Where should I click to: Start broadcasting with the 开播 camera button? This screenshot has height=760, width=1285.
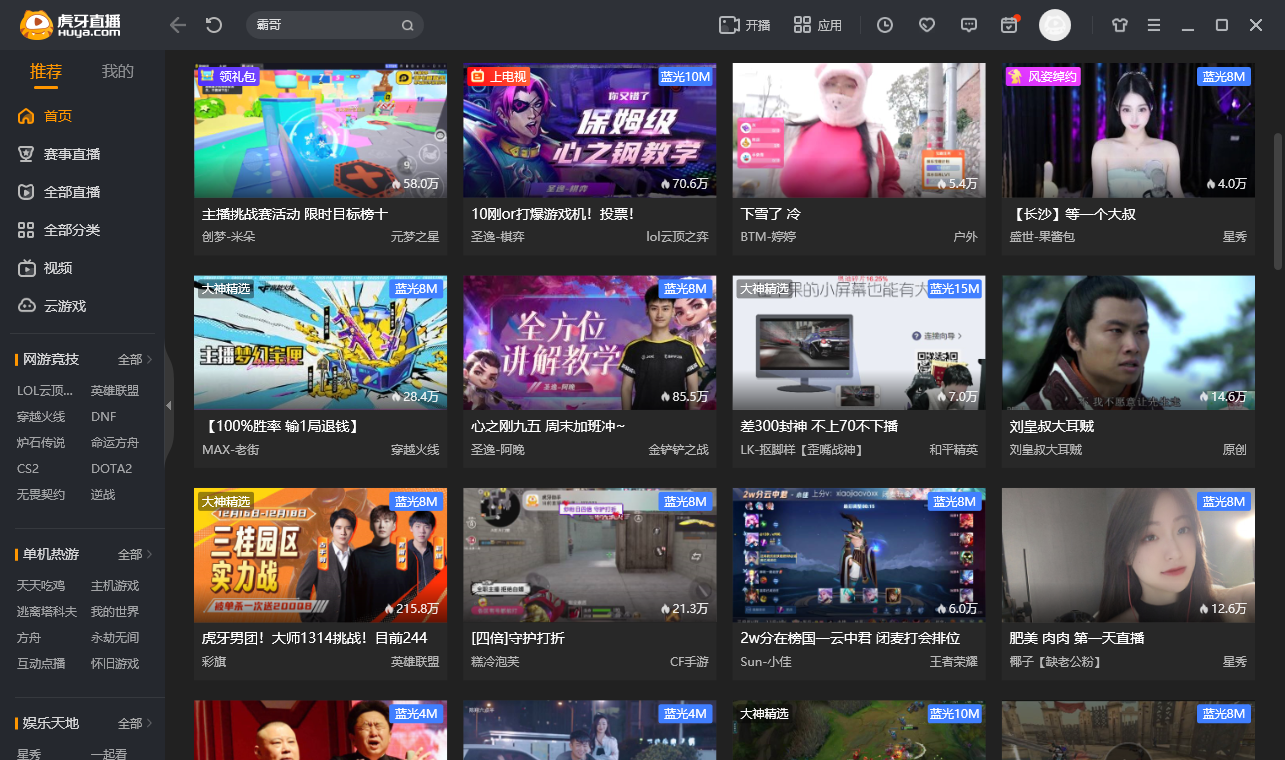click(744, 25)
